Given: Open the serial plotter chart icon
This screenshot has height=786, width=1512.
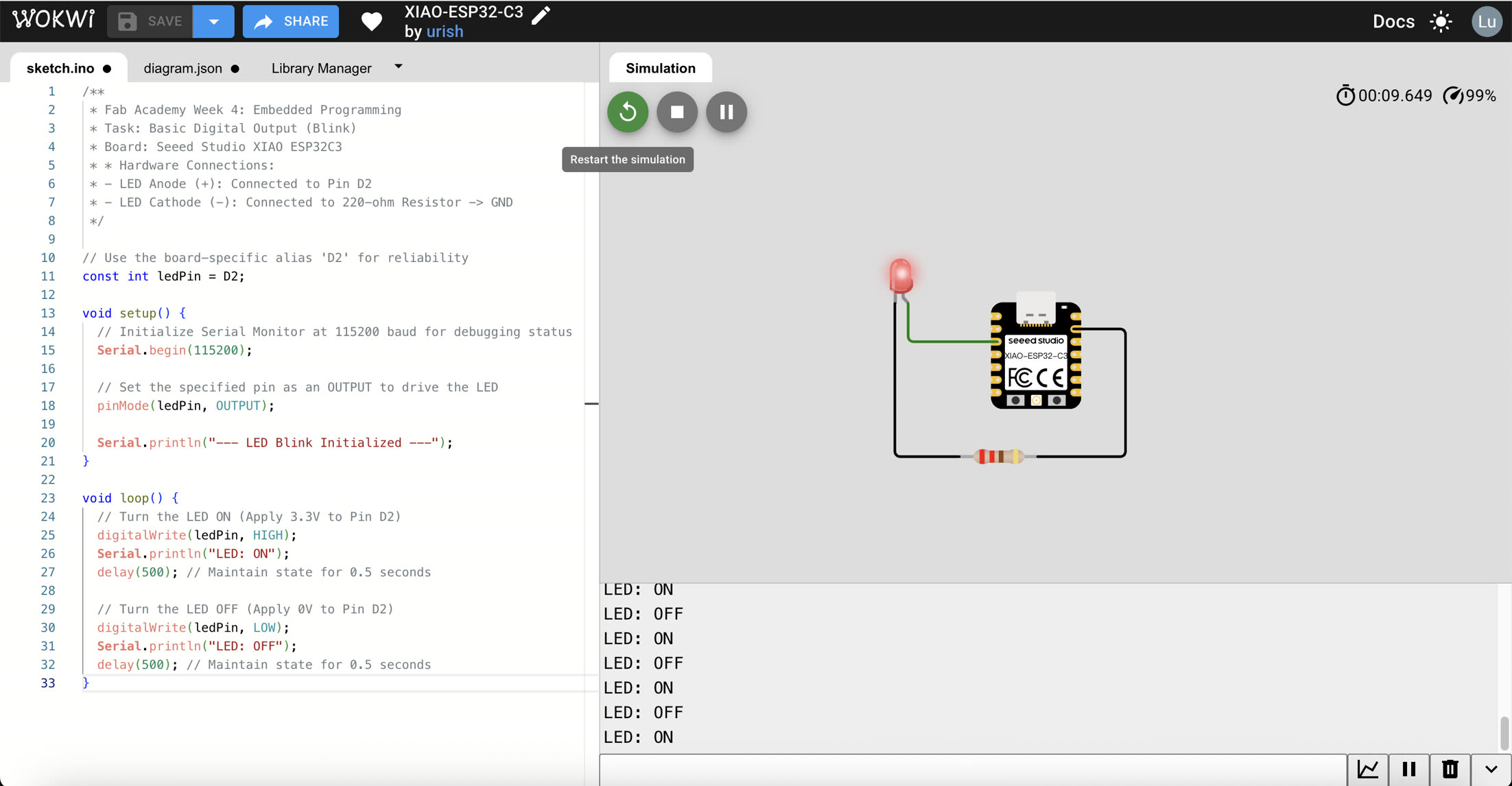Looking at the screenshot, I should 1368,770.
